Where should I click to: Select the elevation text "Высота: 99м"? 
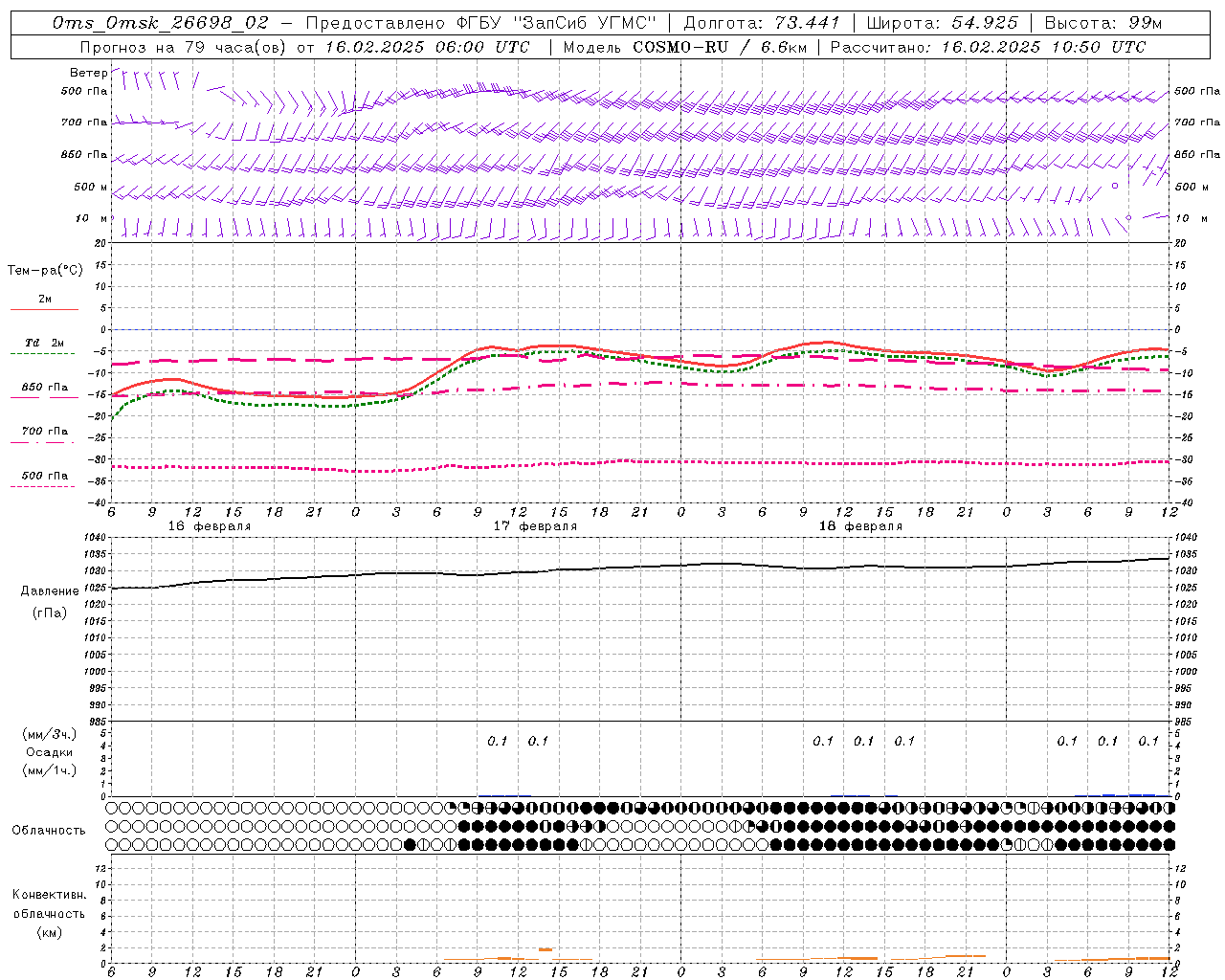click(x=1103, y=23)
